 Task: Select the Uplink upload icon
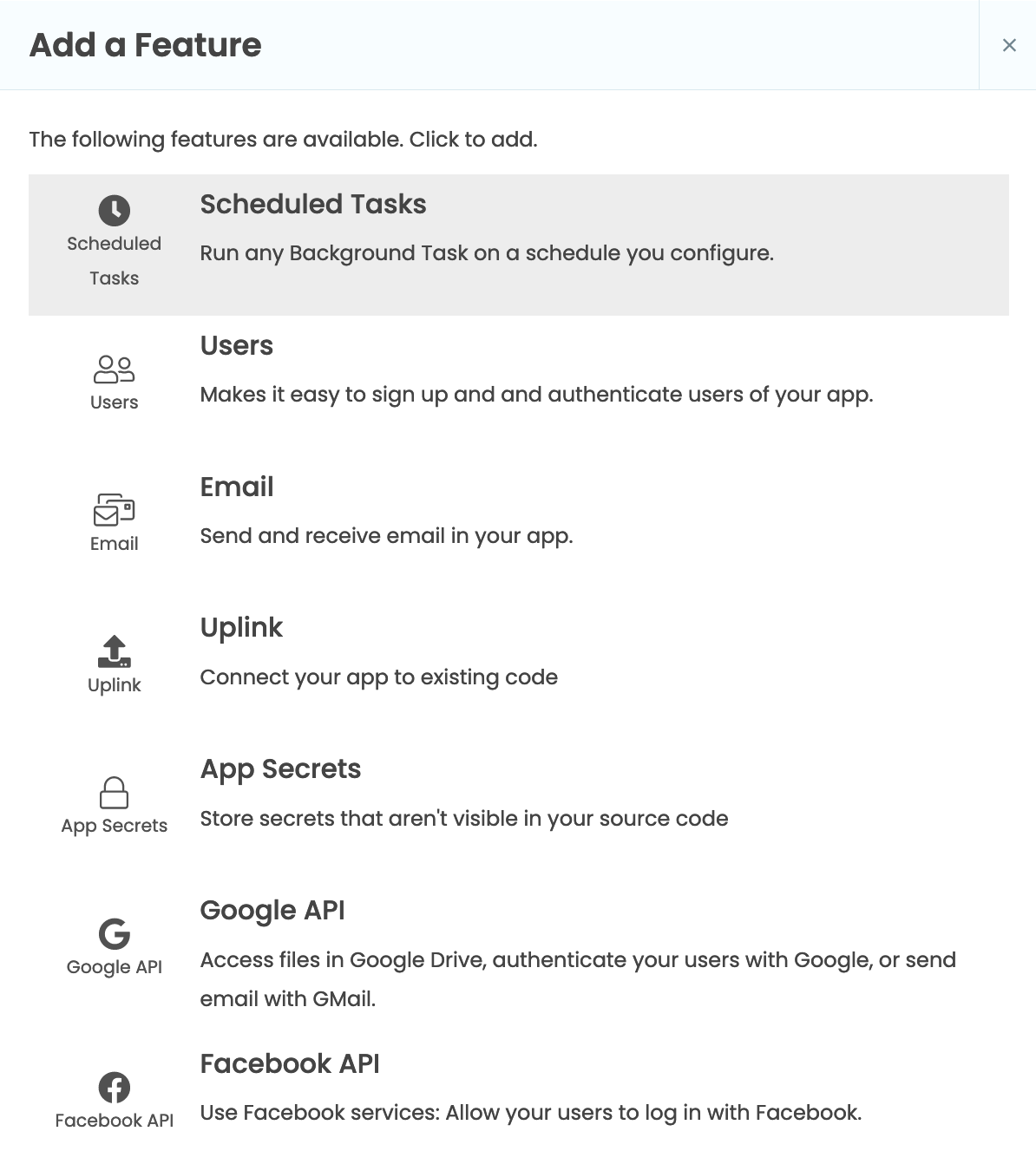[x=114, y=652]
